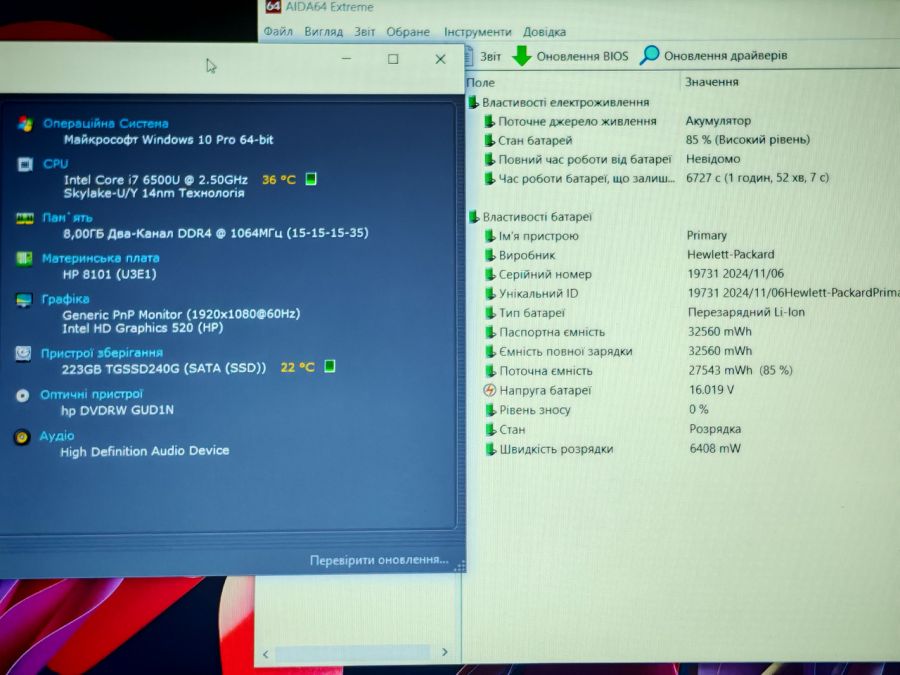Click the value Hewlett-Packard
Image resolution: width=900 pixels, height=675 pixels.
tap(731, 254)
